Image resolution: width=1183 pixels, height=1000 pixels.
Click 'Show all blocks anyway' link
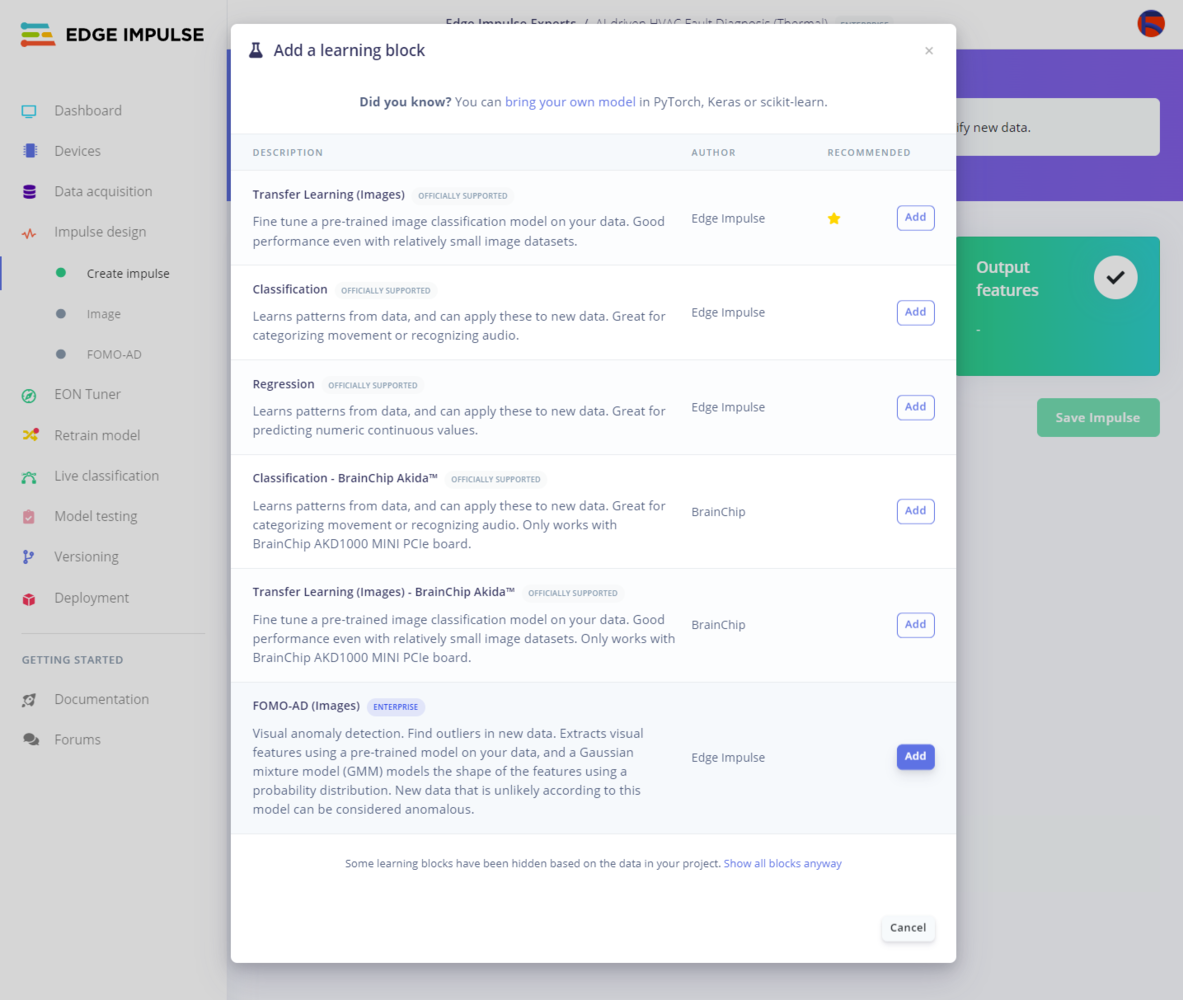782,863
